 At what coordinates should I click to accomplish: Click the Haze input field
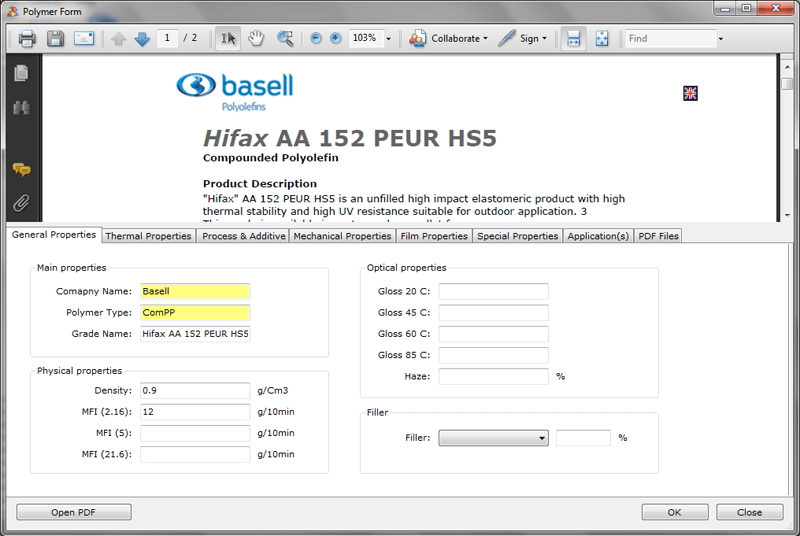click(x=493, y=376)
